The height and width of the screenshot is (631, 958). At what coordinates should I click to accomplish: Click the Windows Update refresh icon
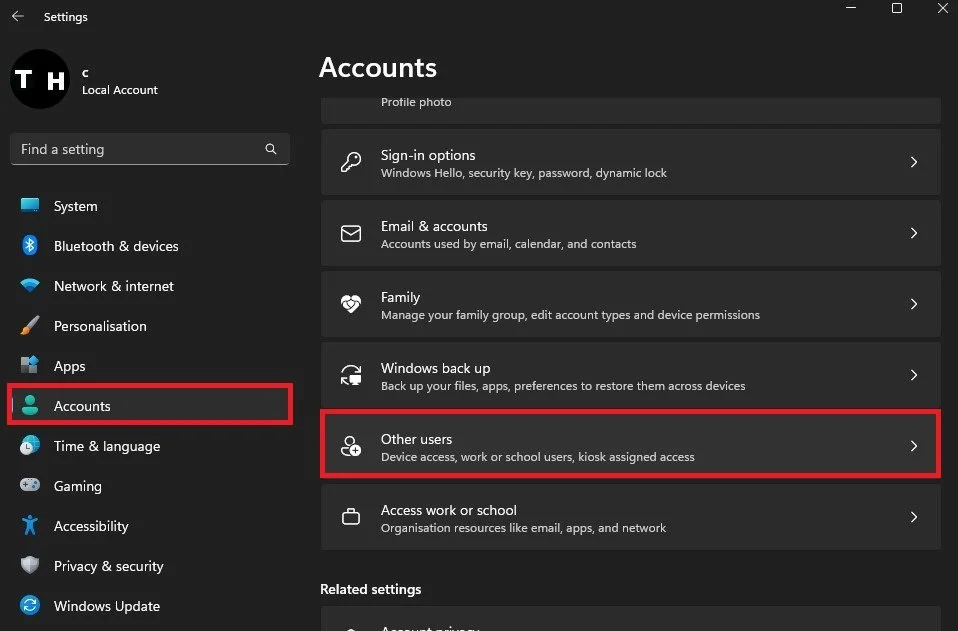click(x=30, y=606)
